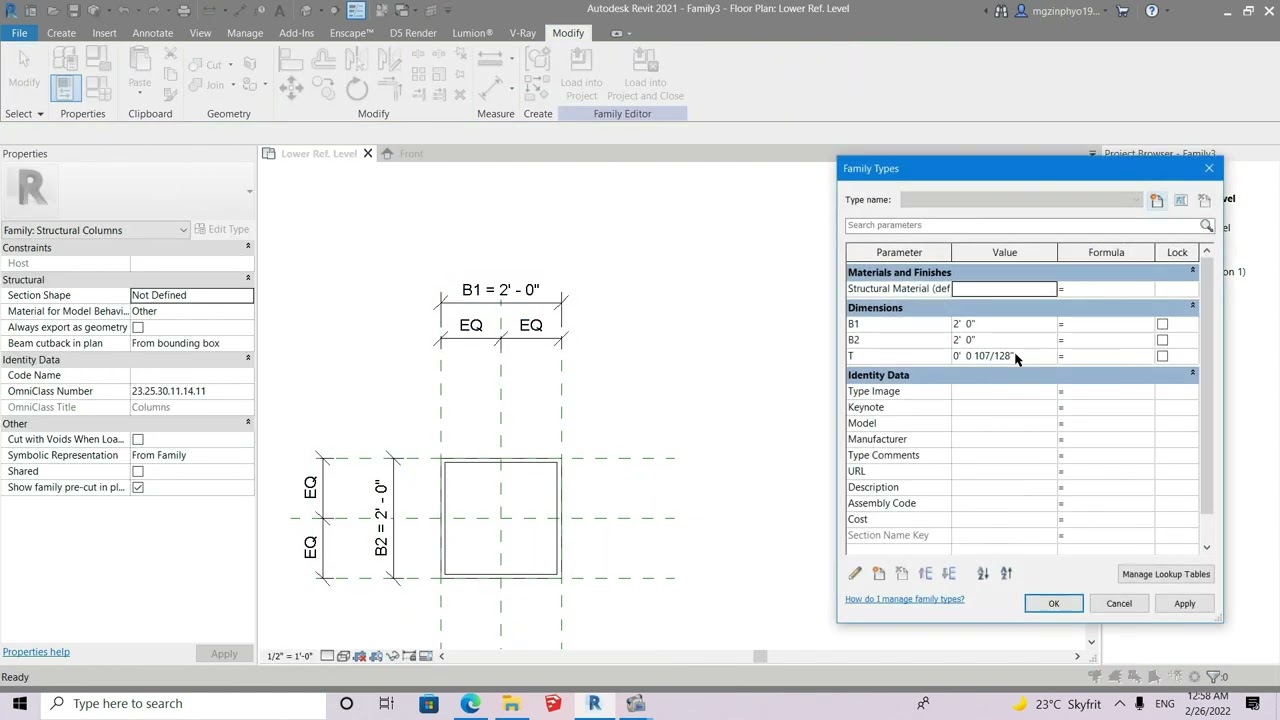Collapse the Structural section in Properties

point(248,279)
